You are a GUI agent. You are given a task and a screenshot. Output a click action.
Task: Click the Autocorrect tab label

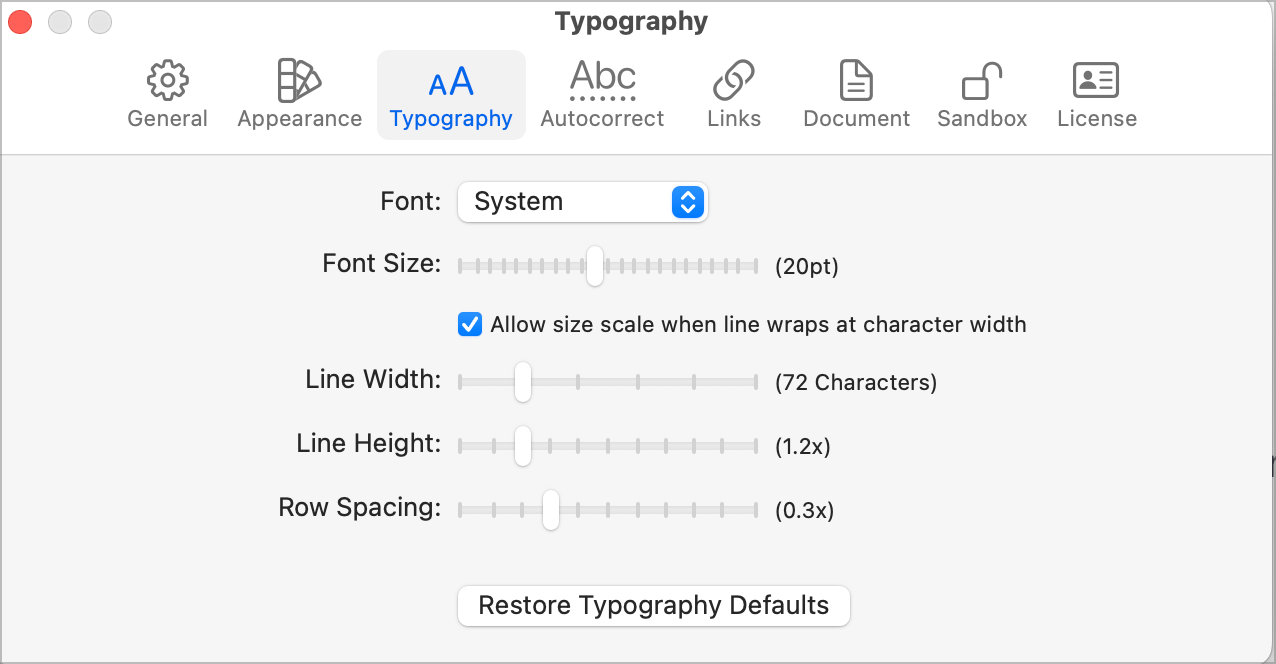(602, 118)
